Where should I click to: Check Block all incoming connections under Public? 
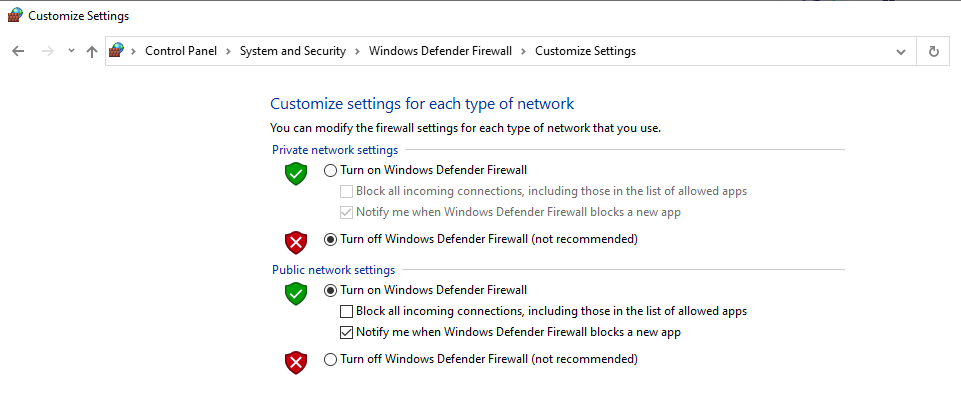pos(346,312)
